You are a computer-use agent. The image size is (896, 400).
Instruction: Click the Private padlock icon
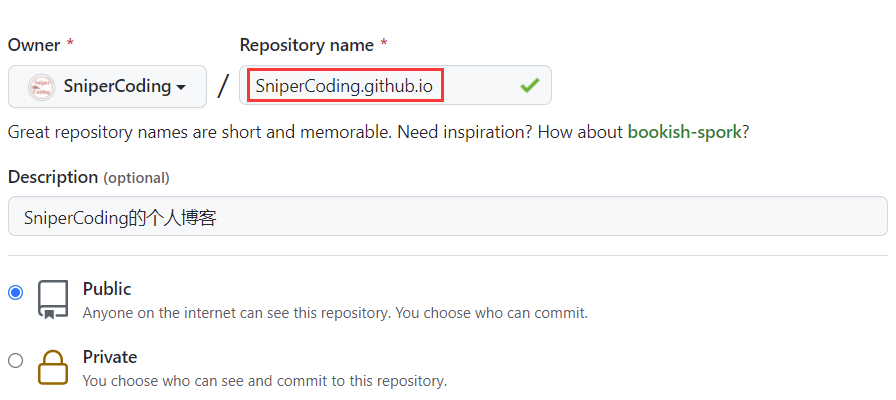coord(53,367)
